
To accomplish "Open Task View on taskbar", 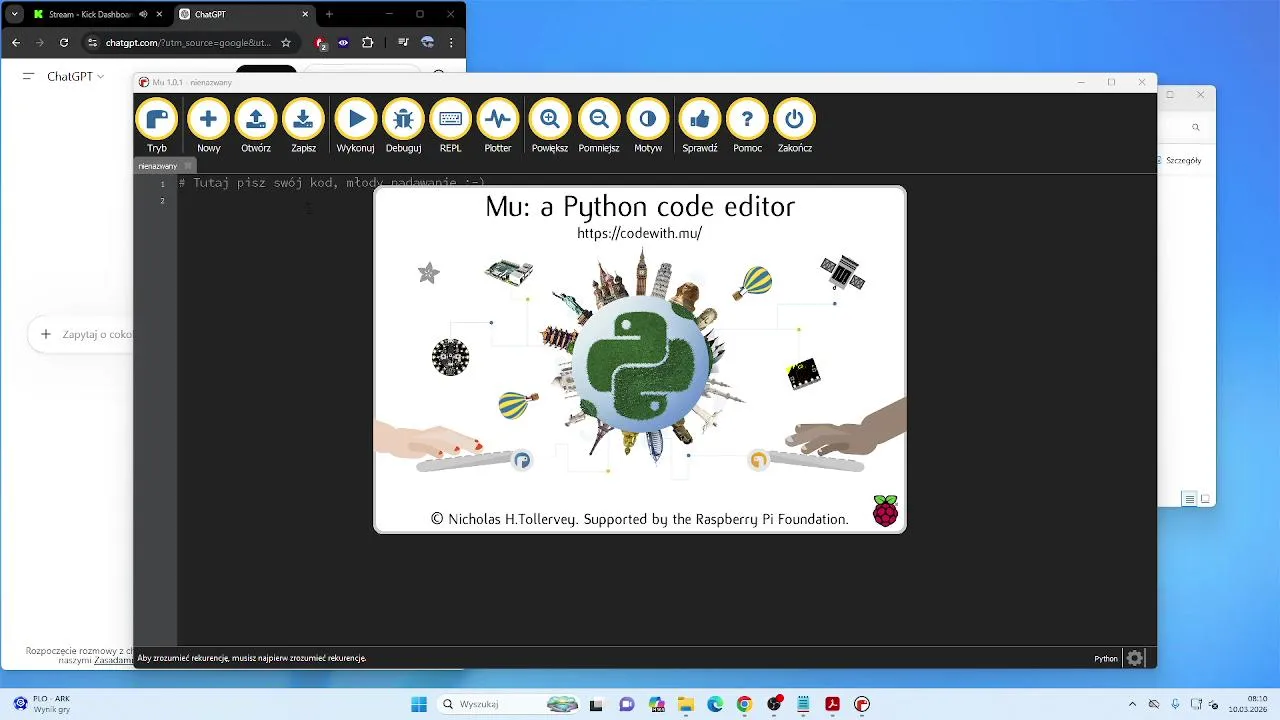I will [596, 704].
